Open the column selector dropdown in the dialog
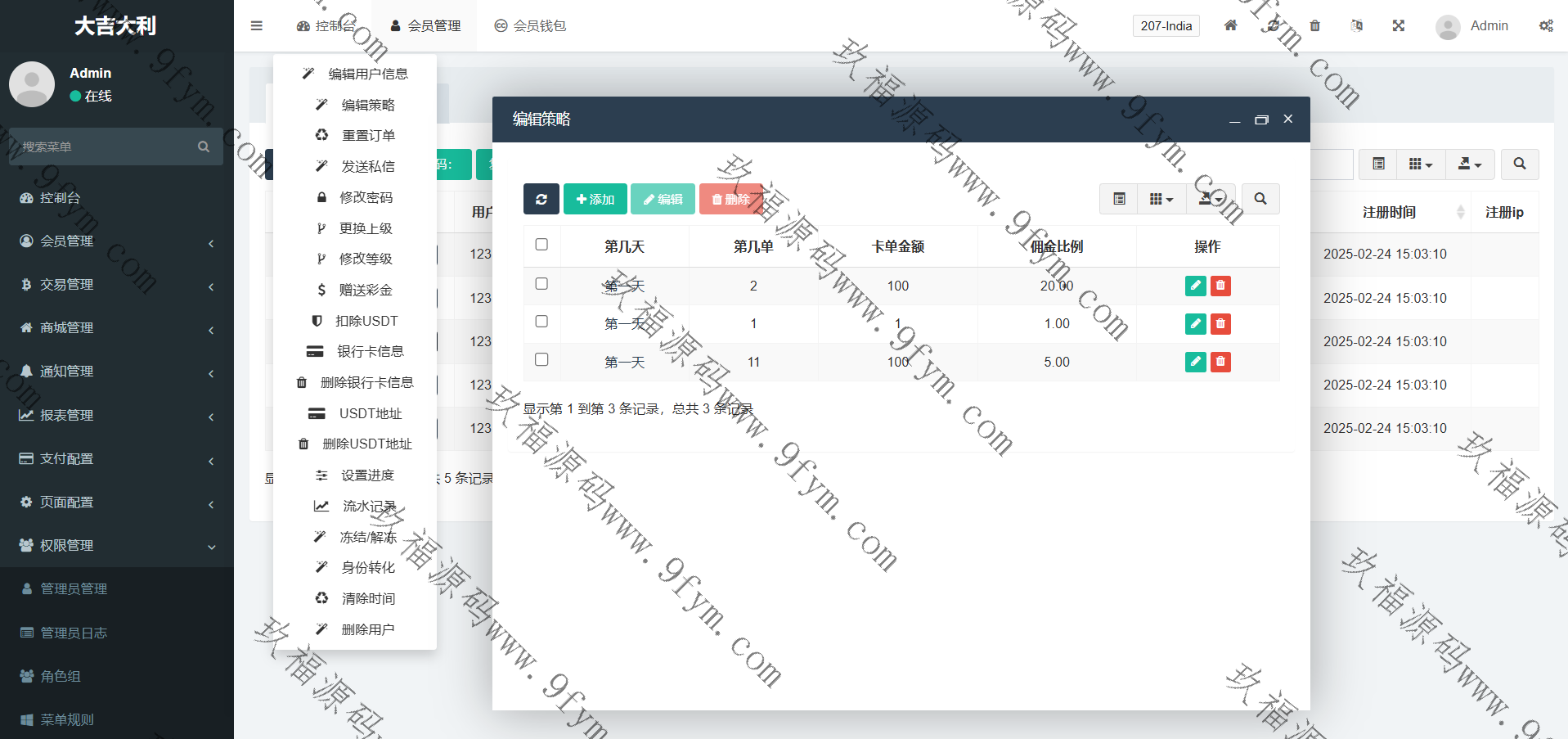 (1161, 199)
